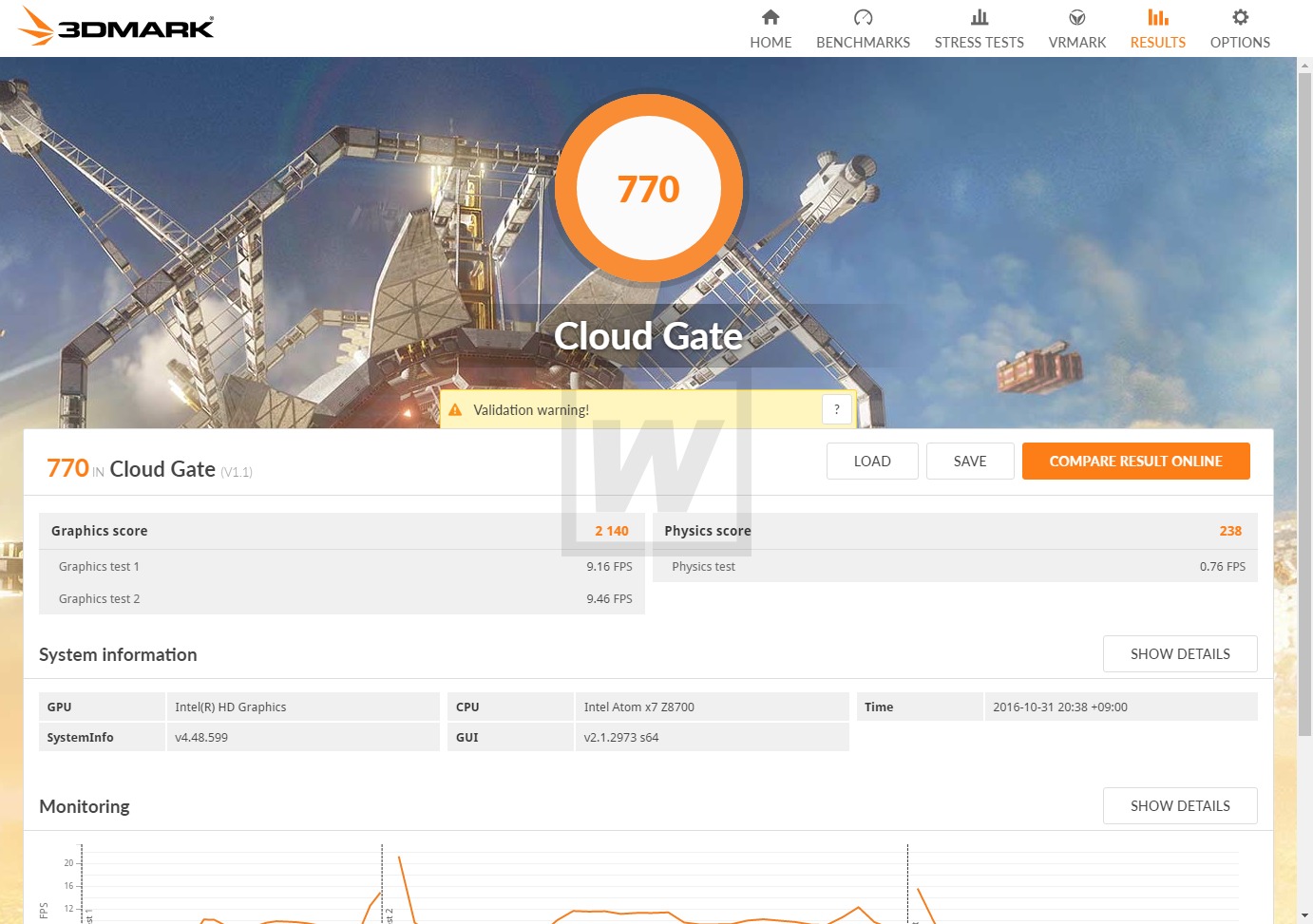Go to the BENCHMARKS tab
This screenshot has height=924, width=1313.
(x=863, y=43)
